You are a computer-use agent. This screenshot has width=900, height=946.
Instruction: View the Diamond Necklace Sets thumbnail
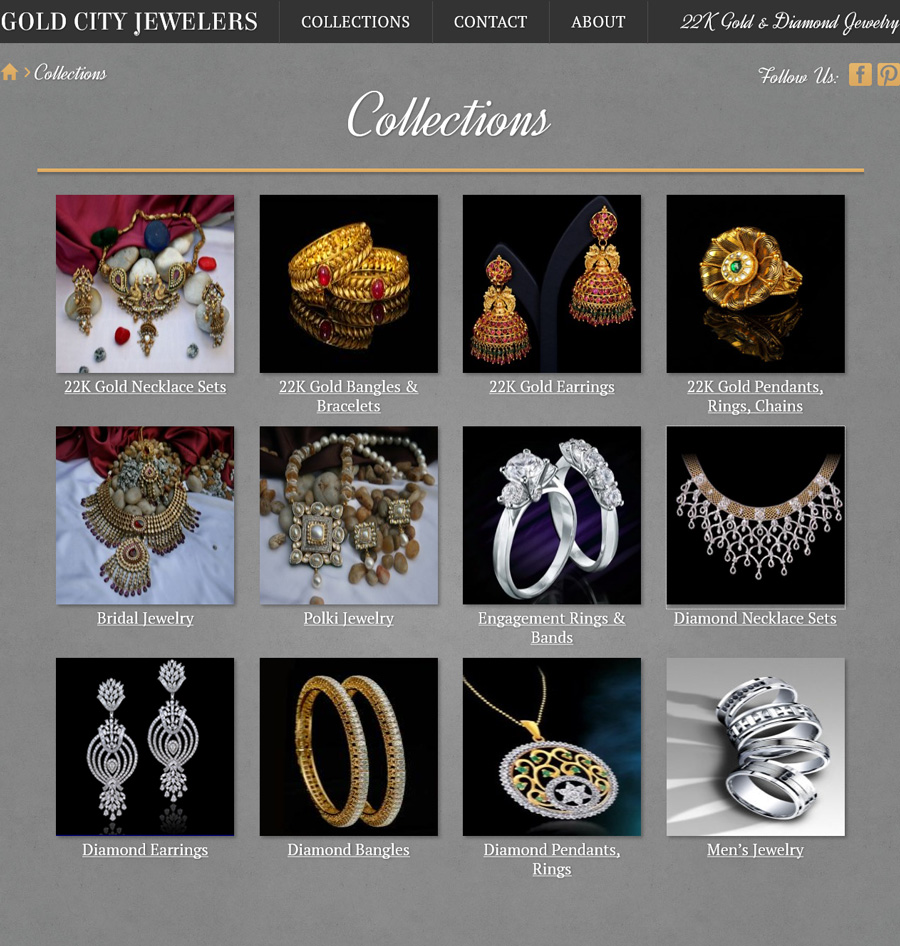pos(755,515)
